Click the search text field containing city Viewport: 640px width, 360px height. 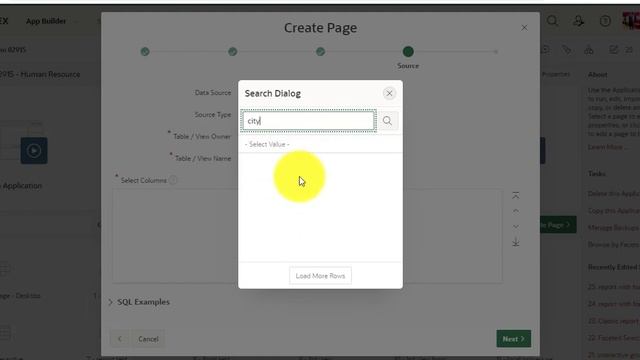pyautogui.click(x=308, y=121)
